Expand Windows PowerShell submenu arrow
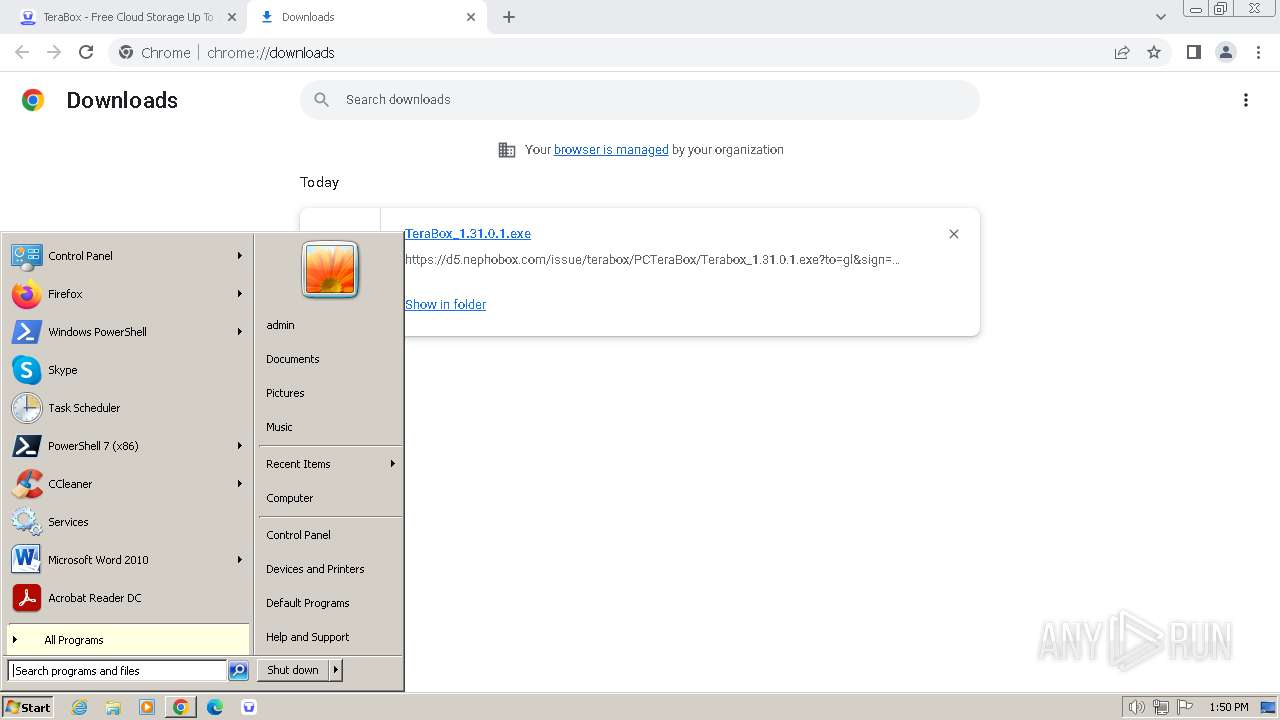Screen dimensions: 1280x720 [x=240, y=332]
